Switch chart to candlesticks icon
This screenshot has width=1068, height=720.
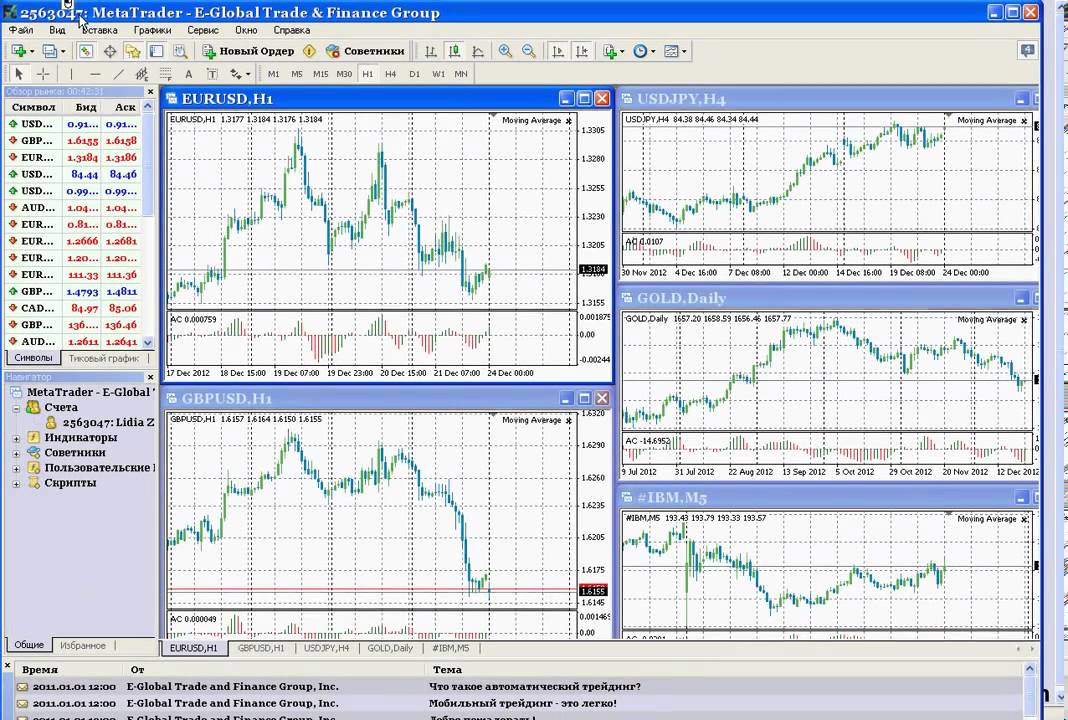[x=454, y=51]
